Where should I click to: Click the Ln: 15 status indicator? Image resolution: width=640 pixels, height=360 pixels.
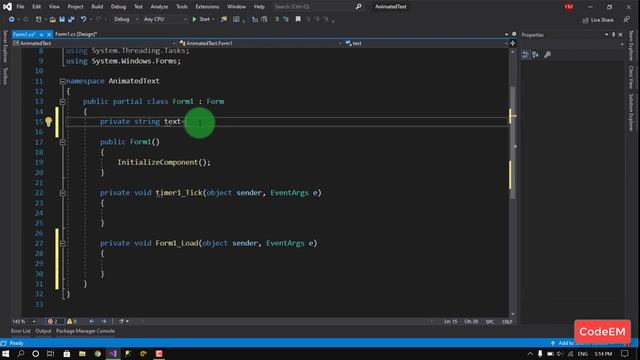coord(451,322)
